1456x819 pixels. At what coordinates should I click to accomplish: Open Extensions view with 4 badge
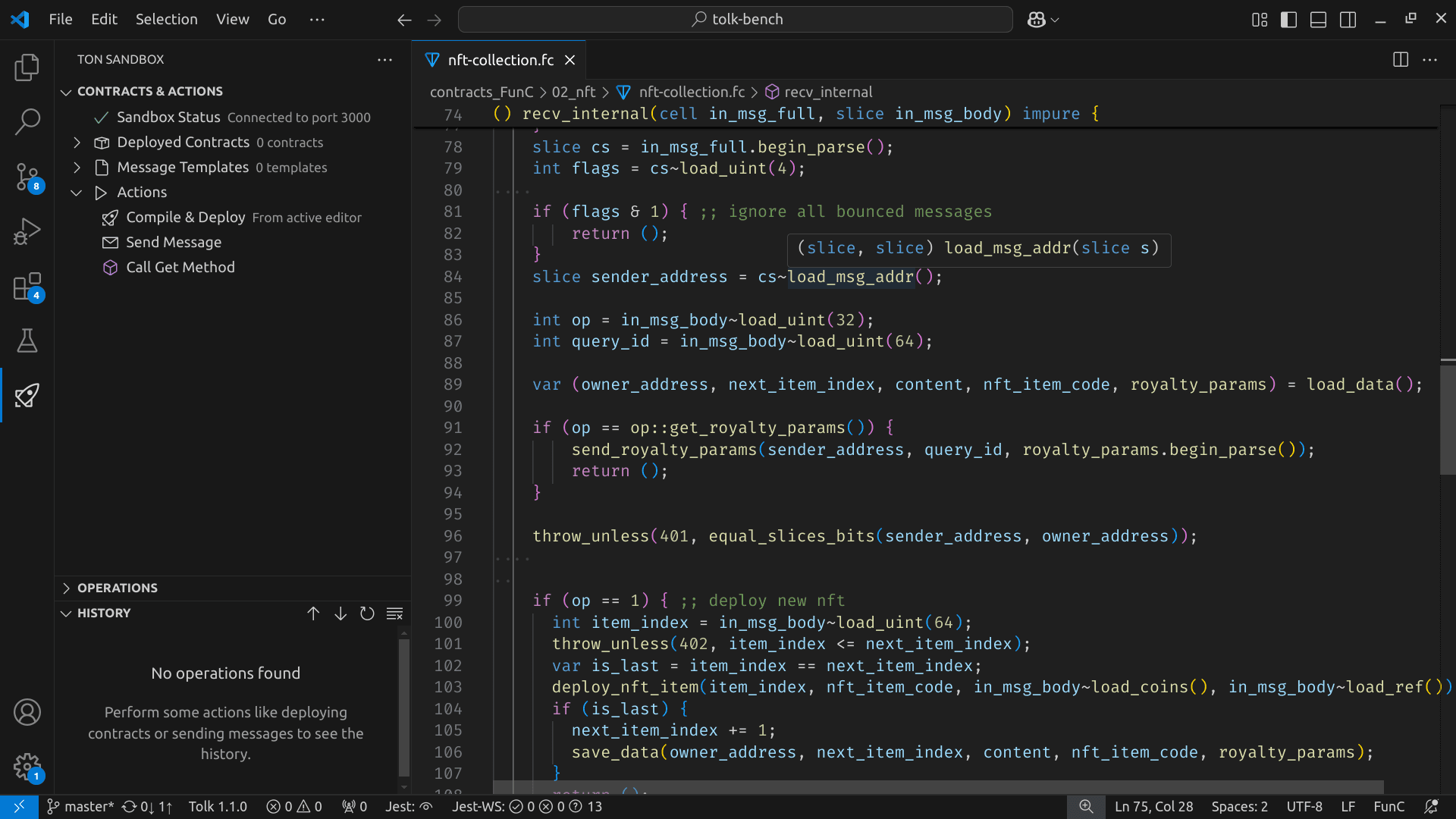27,287
